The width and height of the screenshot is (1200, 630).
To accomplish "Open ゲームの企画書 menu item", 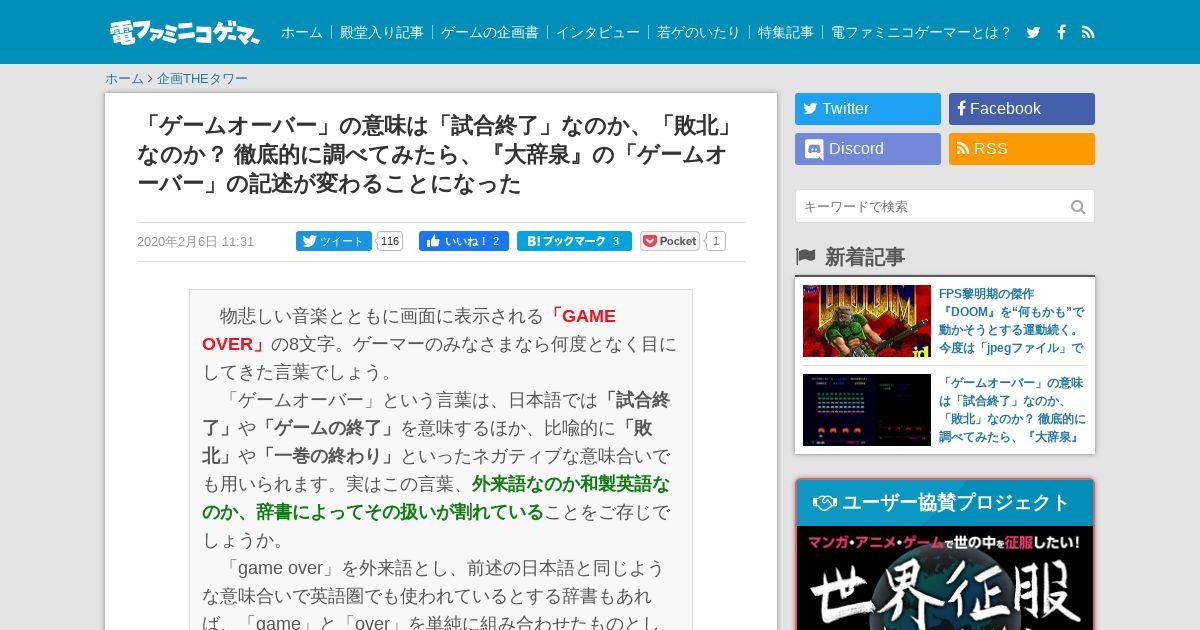I will [490, 32].
